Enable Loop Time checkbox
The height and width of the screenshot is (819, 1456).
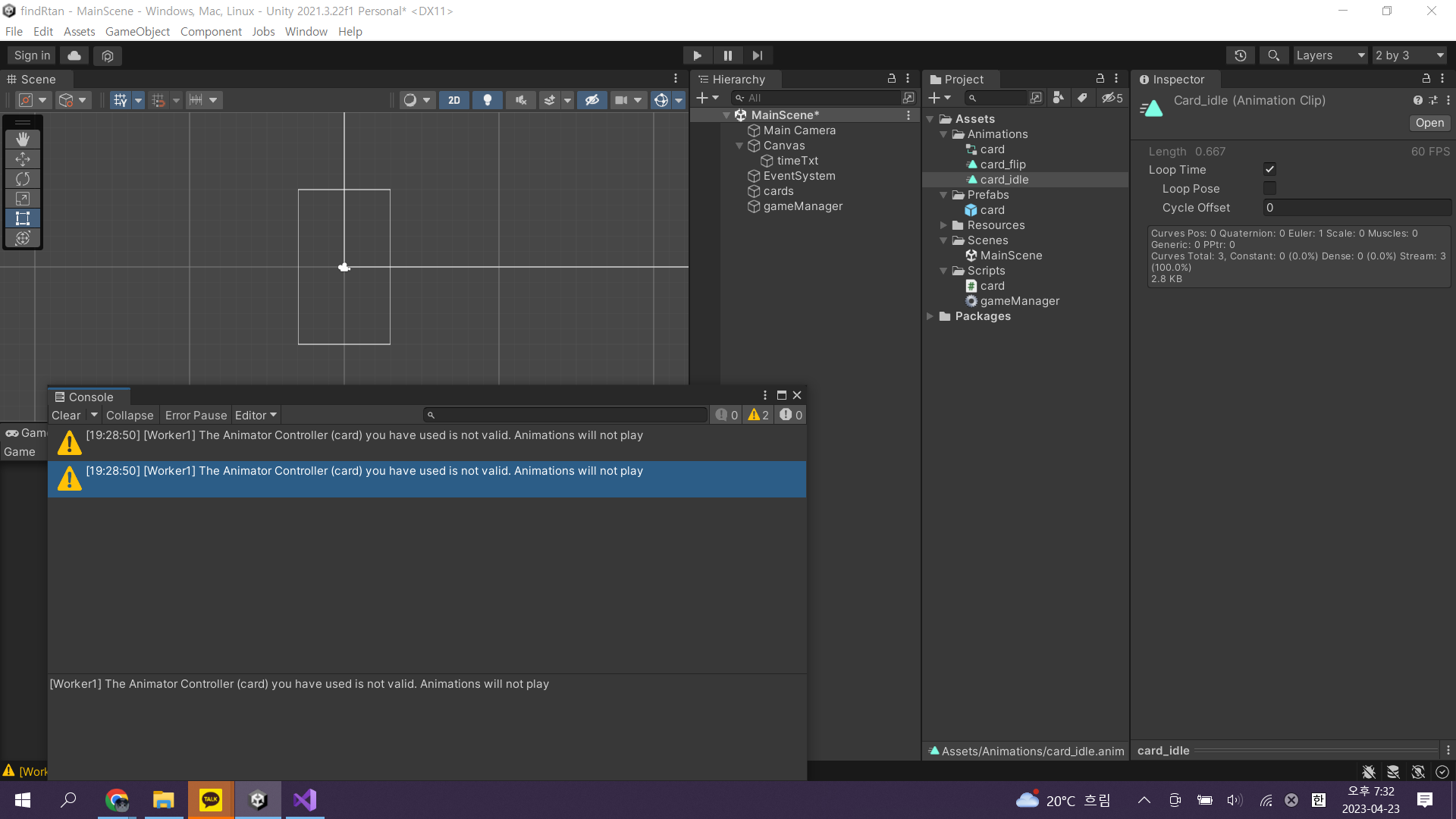pos(1269,170)
